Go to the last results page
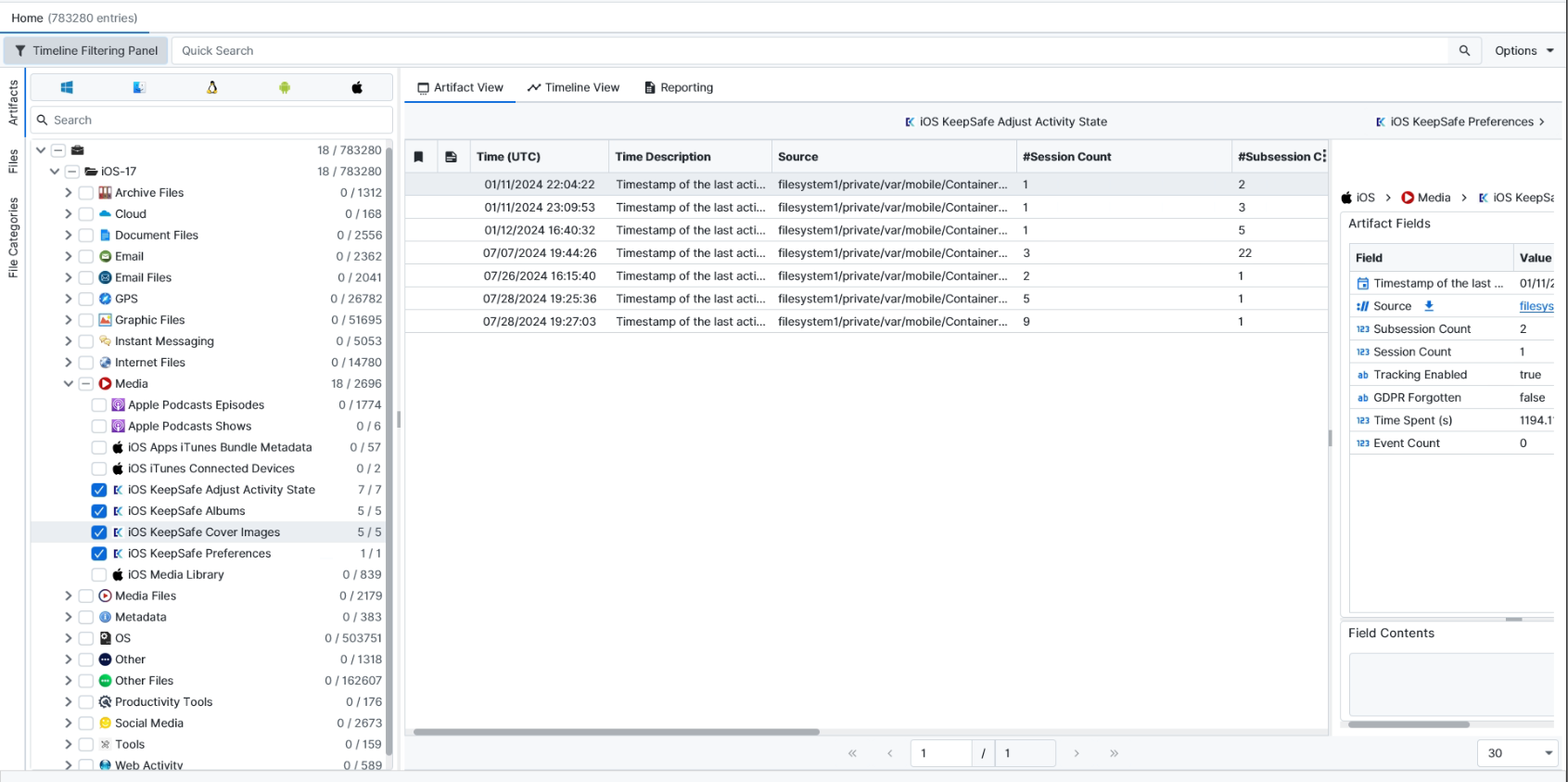Screen dimensions: 1568x782 (x=1115, y=753)
